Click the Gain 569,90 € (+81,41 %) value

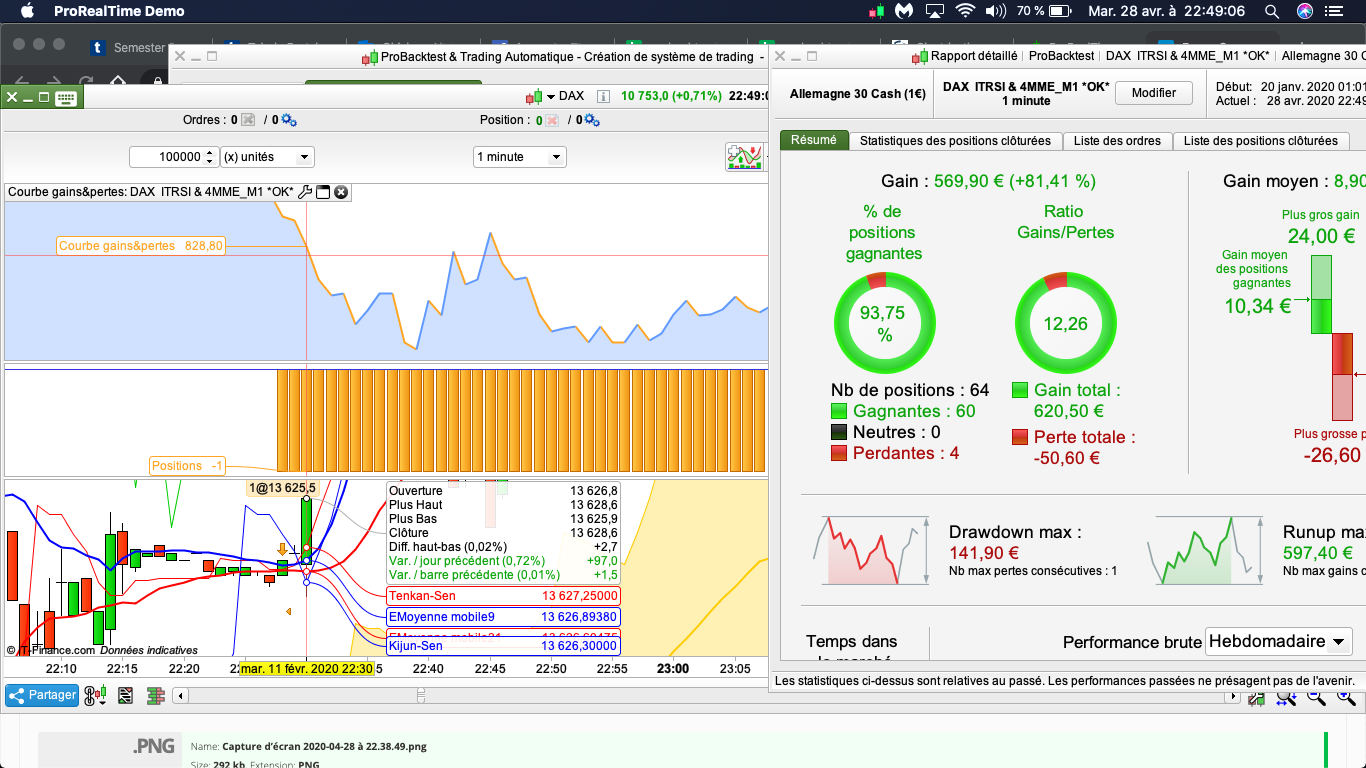coord(1015,181)
